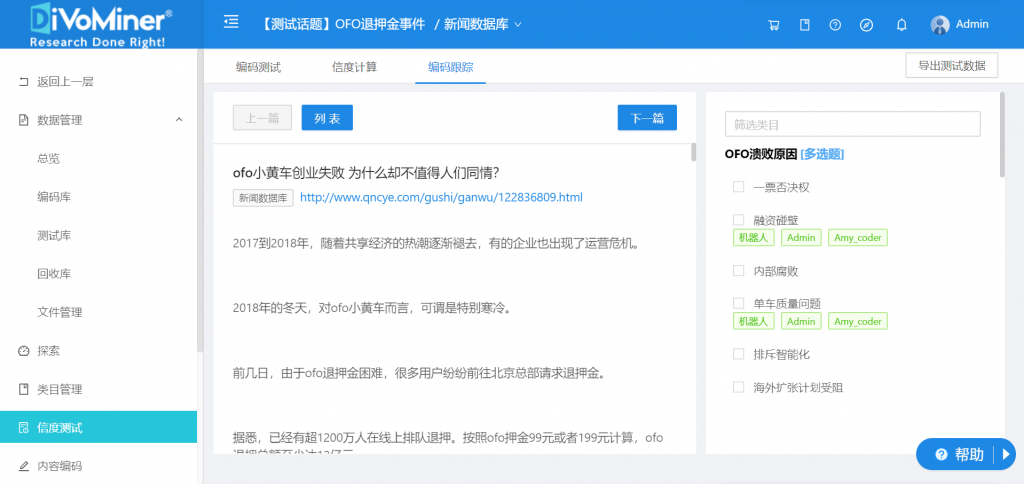
Task: Click the category panel scrollbar
Action: [1002, 135]
